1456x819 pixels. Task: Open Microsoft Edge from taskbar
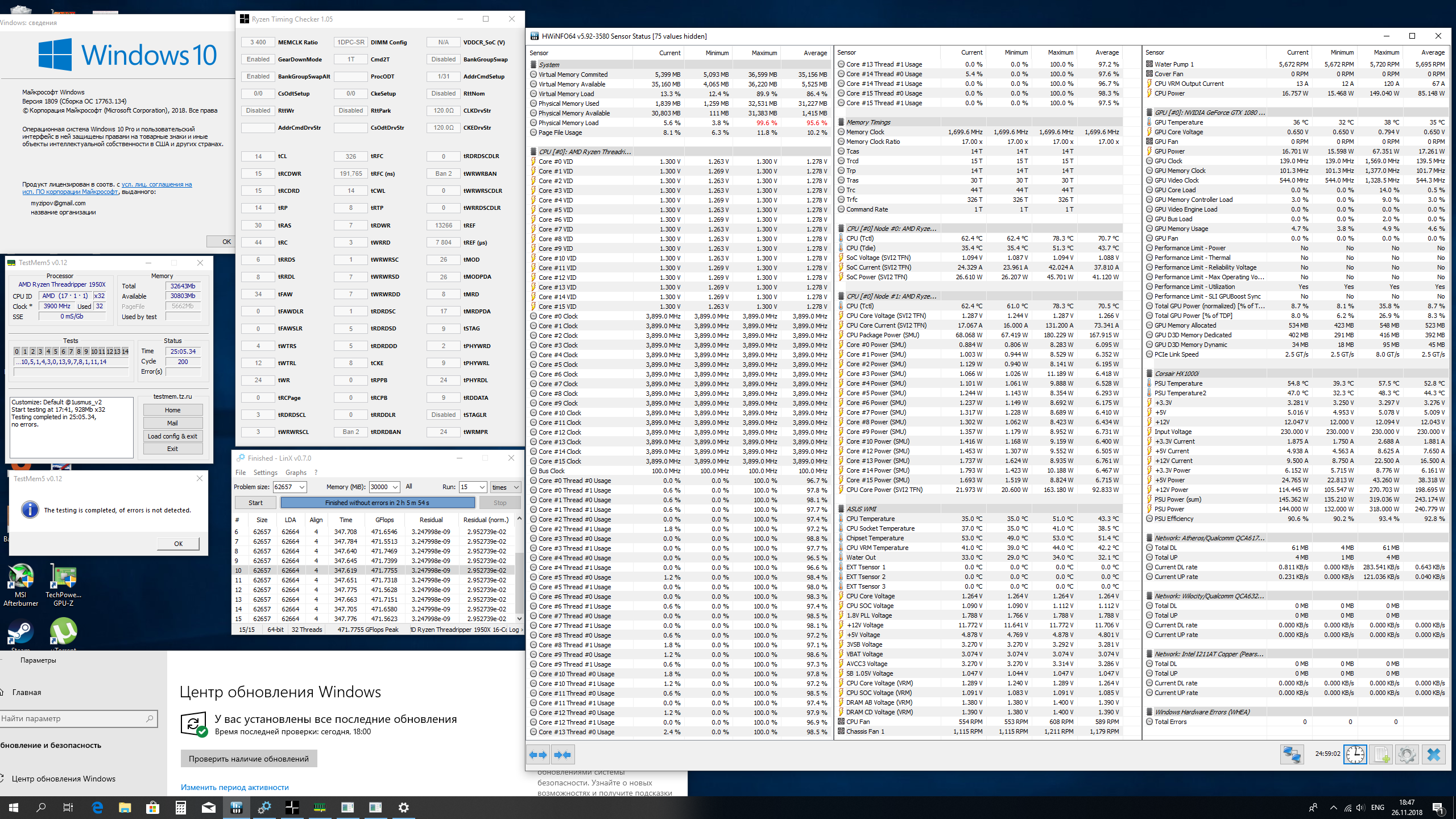click(x=97, y=807)
